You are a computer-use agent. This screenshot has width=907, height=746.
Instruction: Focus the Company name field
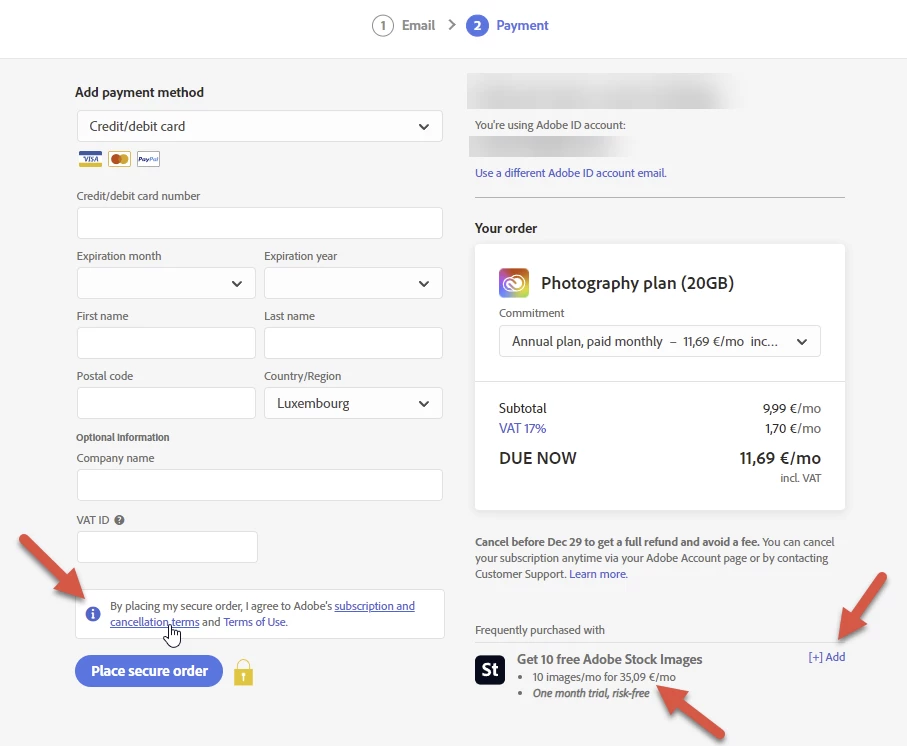[260, 485]
